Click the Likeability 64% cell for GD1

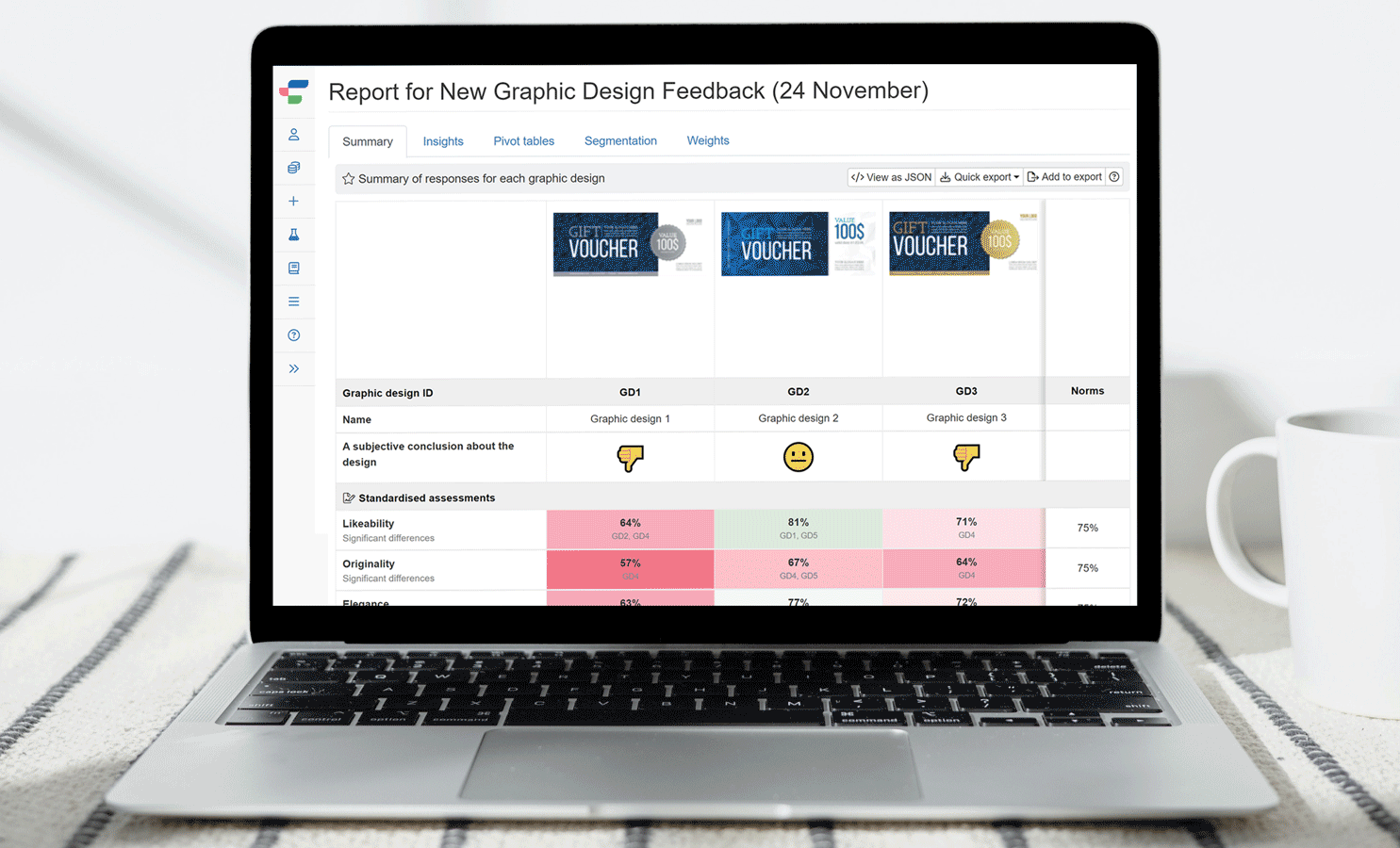click(630, 529)
